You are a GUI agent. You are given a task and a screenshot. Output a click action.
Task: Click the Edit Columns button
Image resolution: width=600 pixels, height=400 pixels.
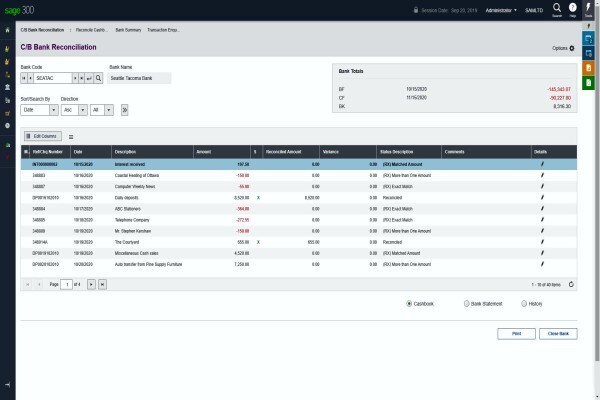coord(42,136)
